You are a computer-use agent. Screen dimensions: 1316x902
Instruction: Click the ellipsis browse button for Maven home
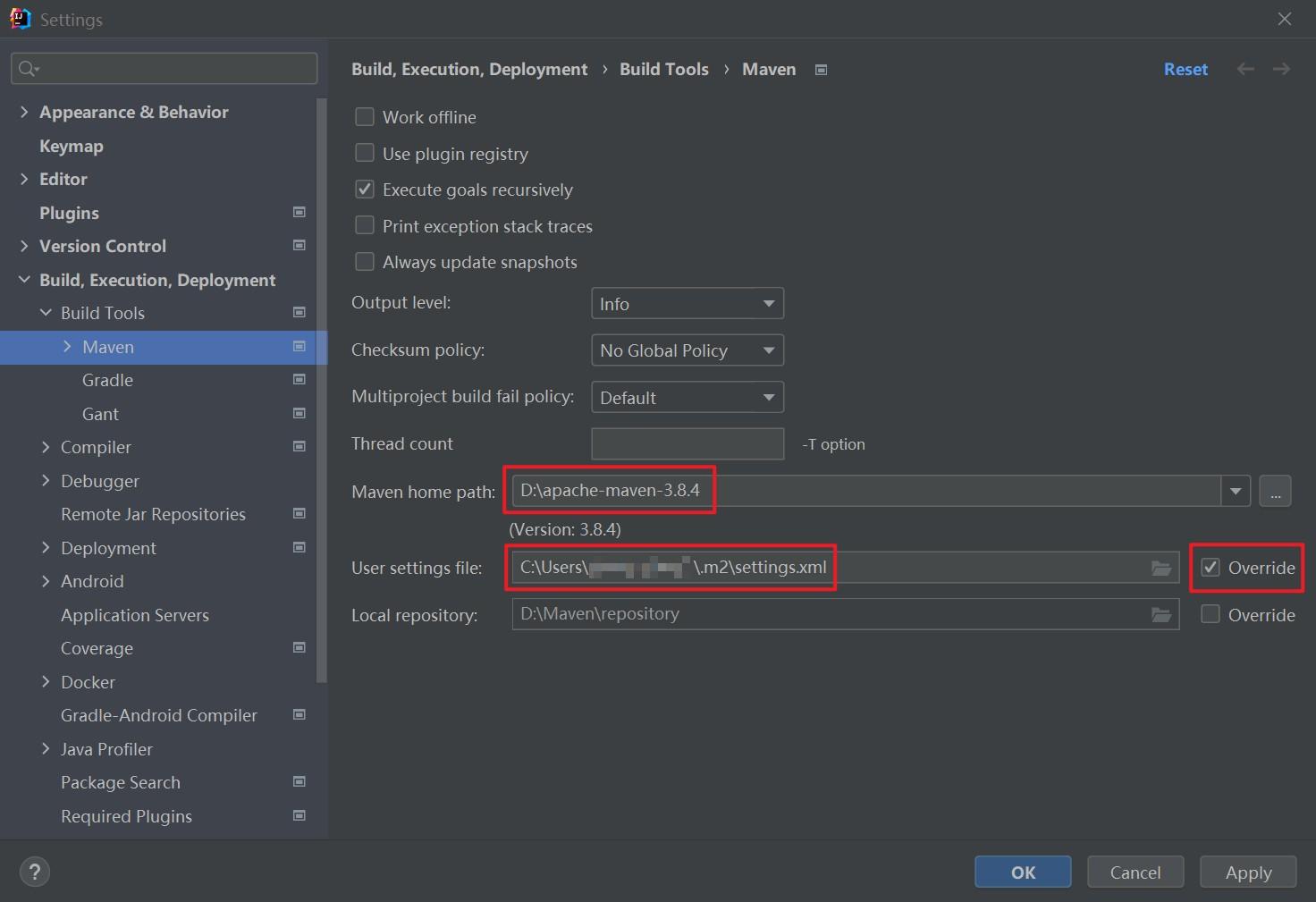(1275, 491)
